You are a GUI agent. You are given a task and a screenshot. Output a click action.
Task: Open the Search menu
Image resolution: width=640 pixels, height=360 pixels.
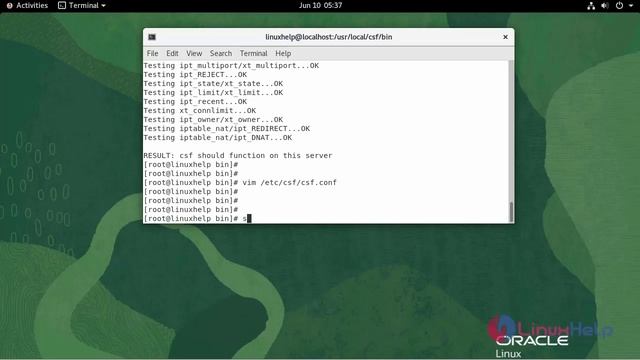221,53
